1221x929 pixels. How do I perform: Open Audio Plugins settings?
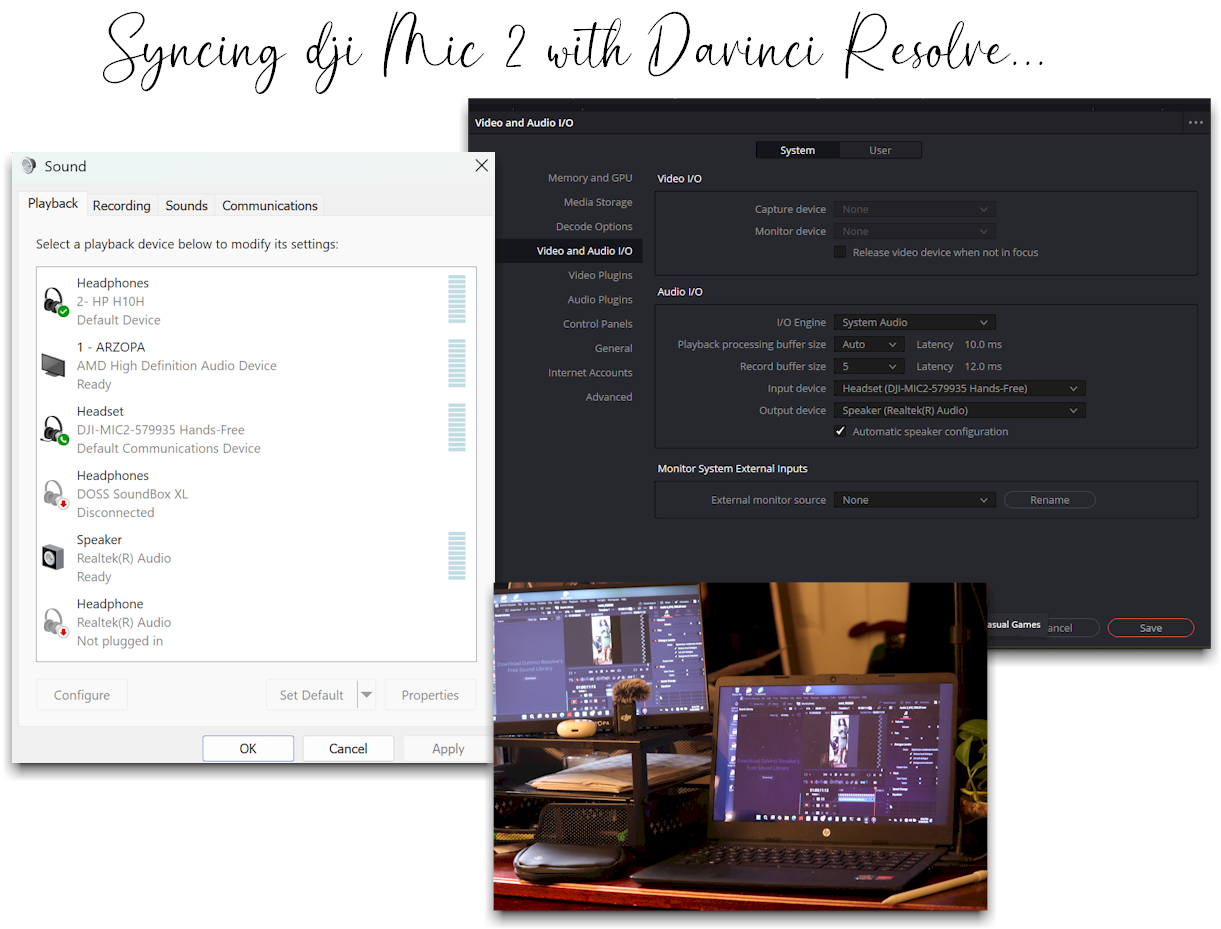pos(600,299)
